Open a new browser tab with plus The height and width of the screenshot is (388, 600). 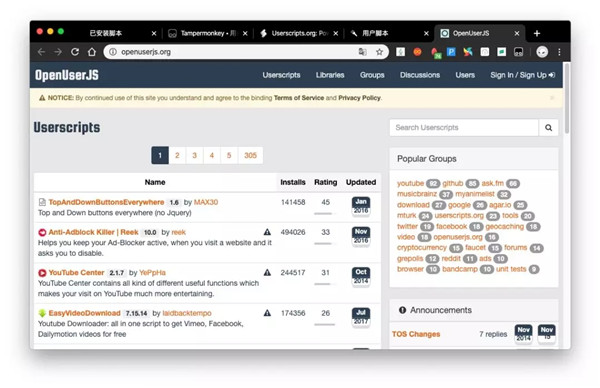coord(536,34)
